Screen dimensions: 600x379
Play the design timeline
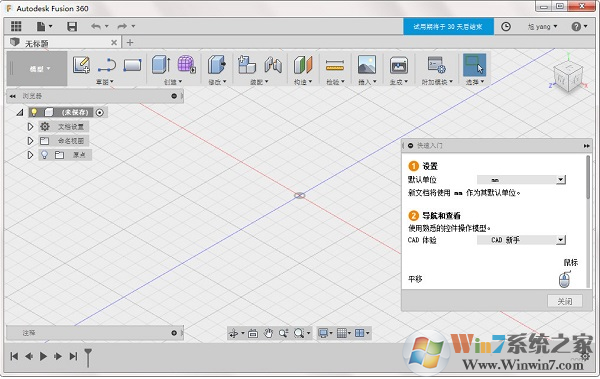[43, 356]
